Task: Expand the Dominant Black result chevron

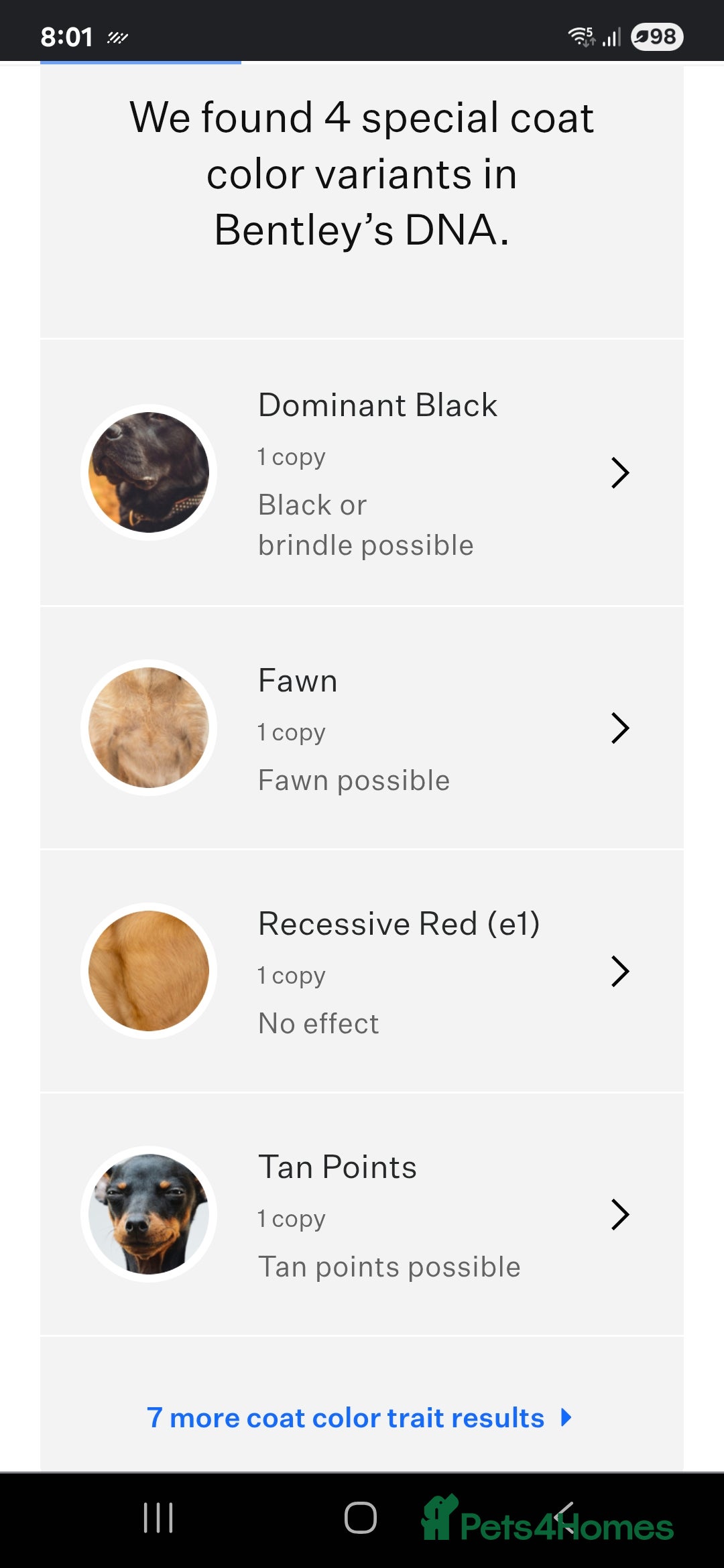Action: coord(620,472)
